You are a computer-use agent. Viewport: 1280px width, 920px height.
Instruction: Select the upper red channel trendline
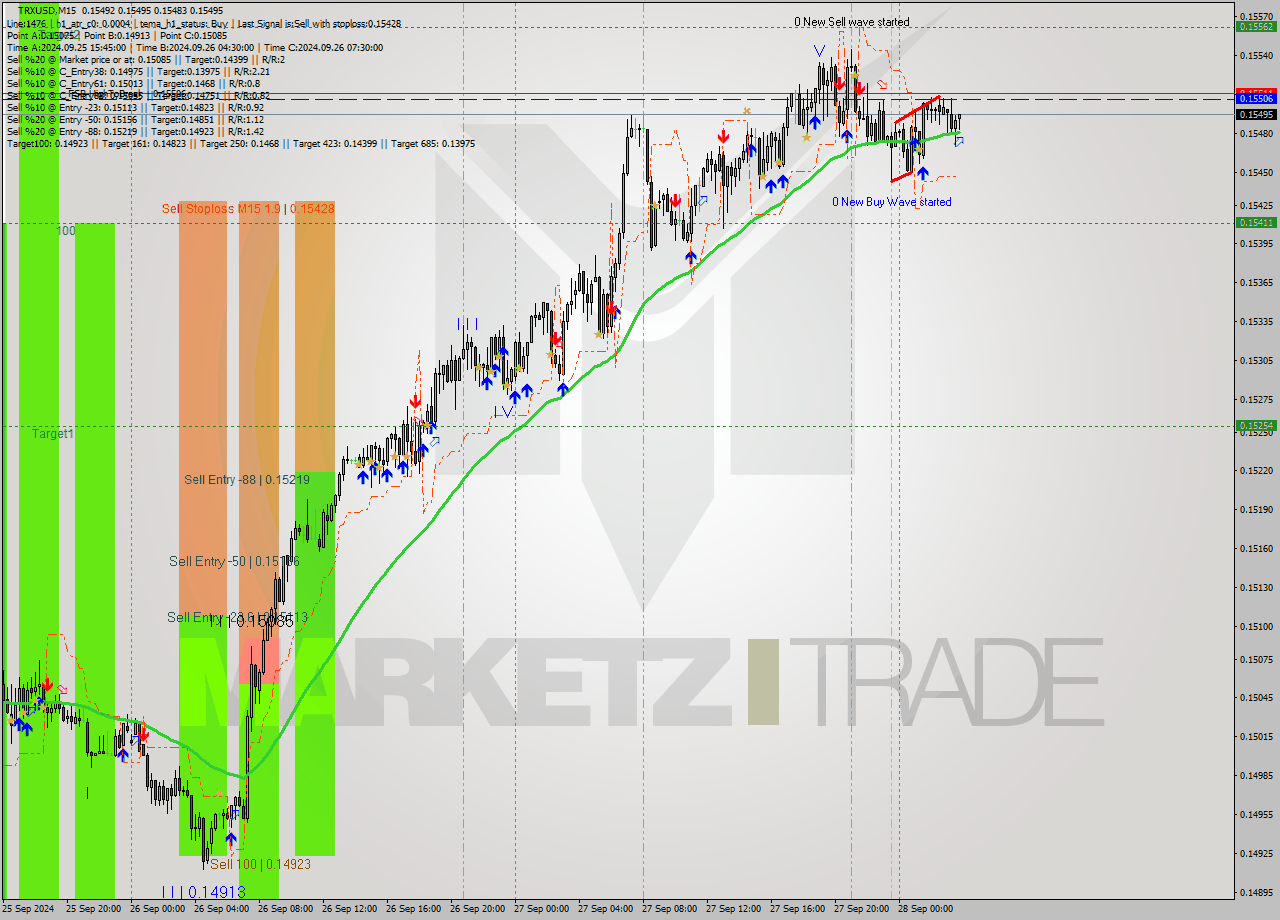click(x=917, y=109)
